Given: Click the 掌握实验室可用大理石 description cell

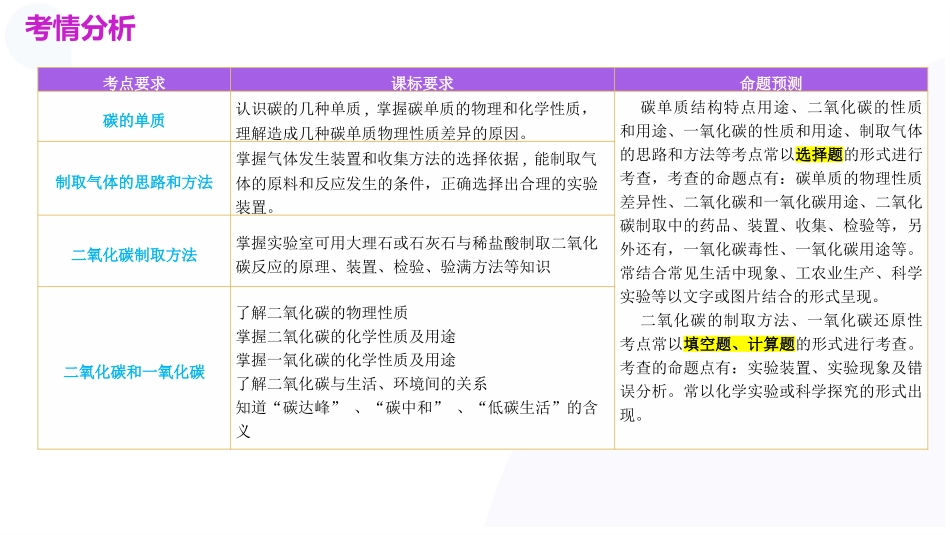Looking at the screenshot, I should 420,255.
